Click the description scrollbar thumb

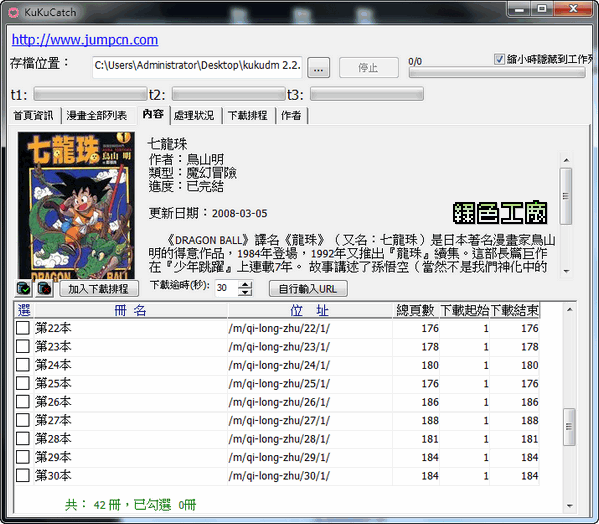tap(566, 196)
